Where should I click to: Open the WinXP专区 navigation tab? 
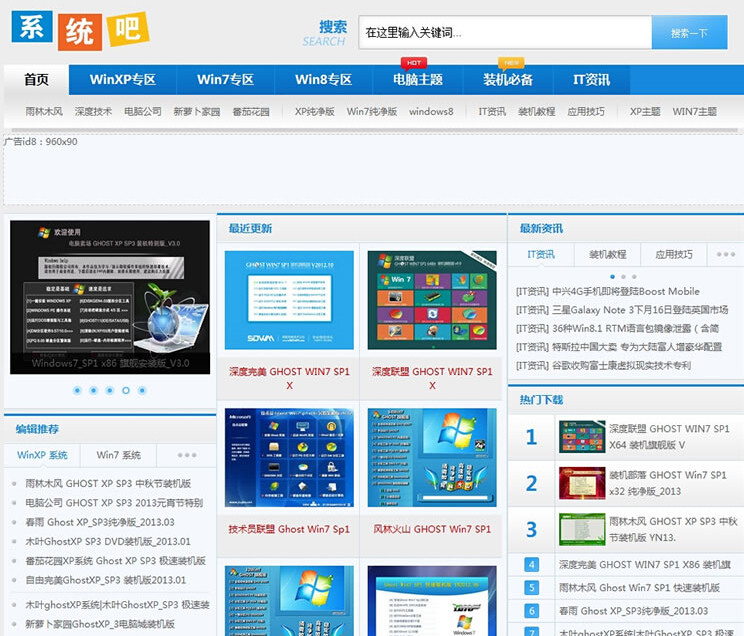123,80
